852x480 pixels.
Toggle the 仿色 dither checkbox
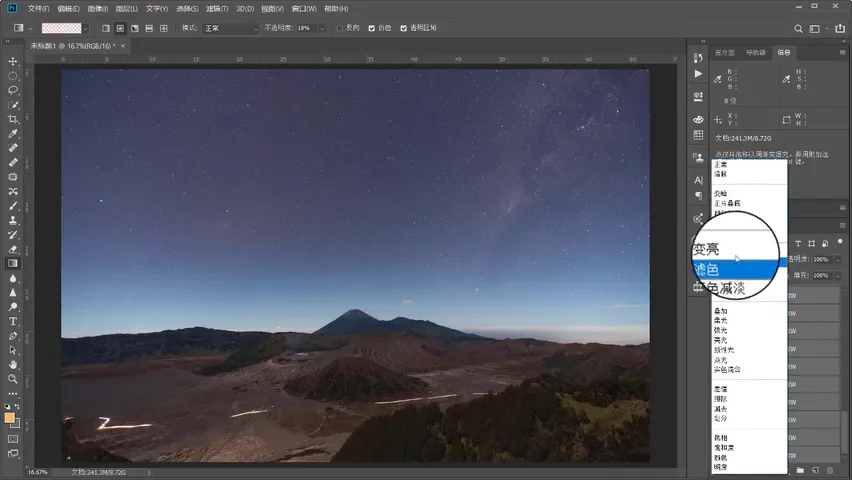click(x=372, y=28)
